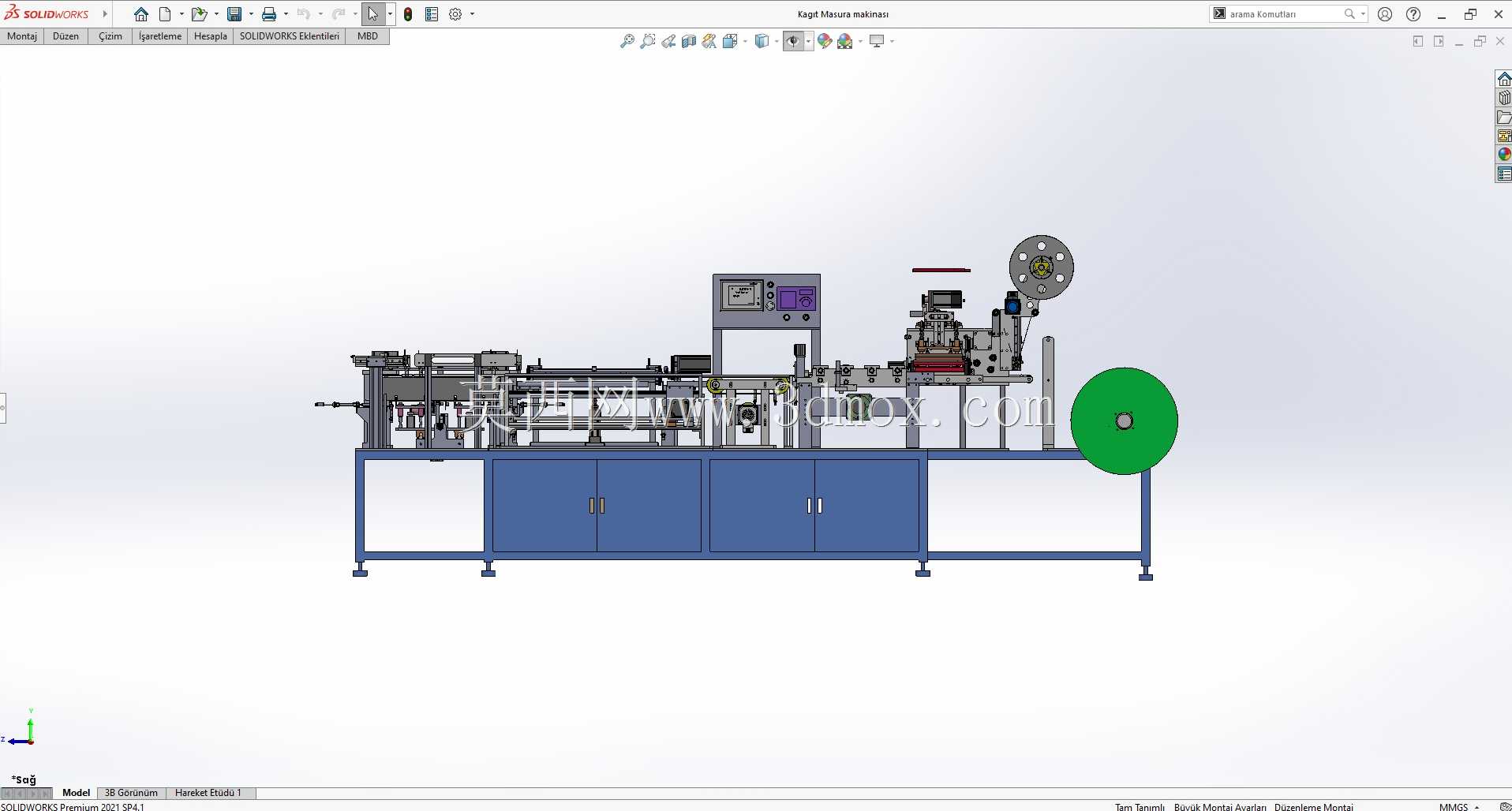1512x811 pixels.
Task: Open View Settings monitor icon
Action: point(877,41)
